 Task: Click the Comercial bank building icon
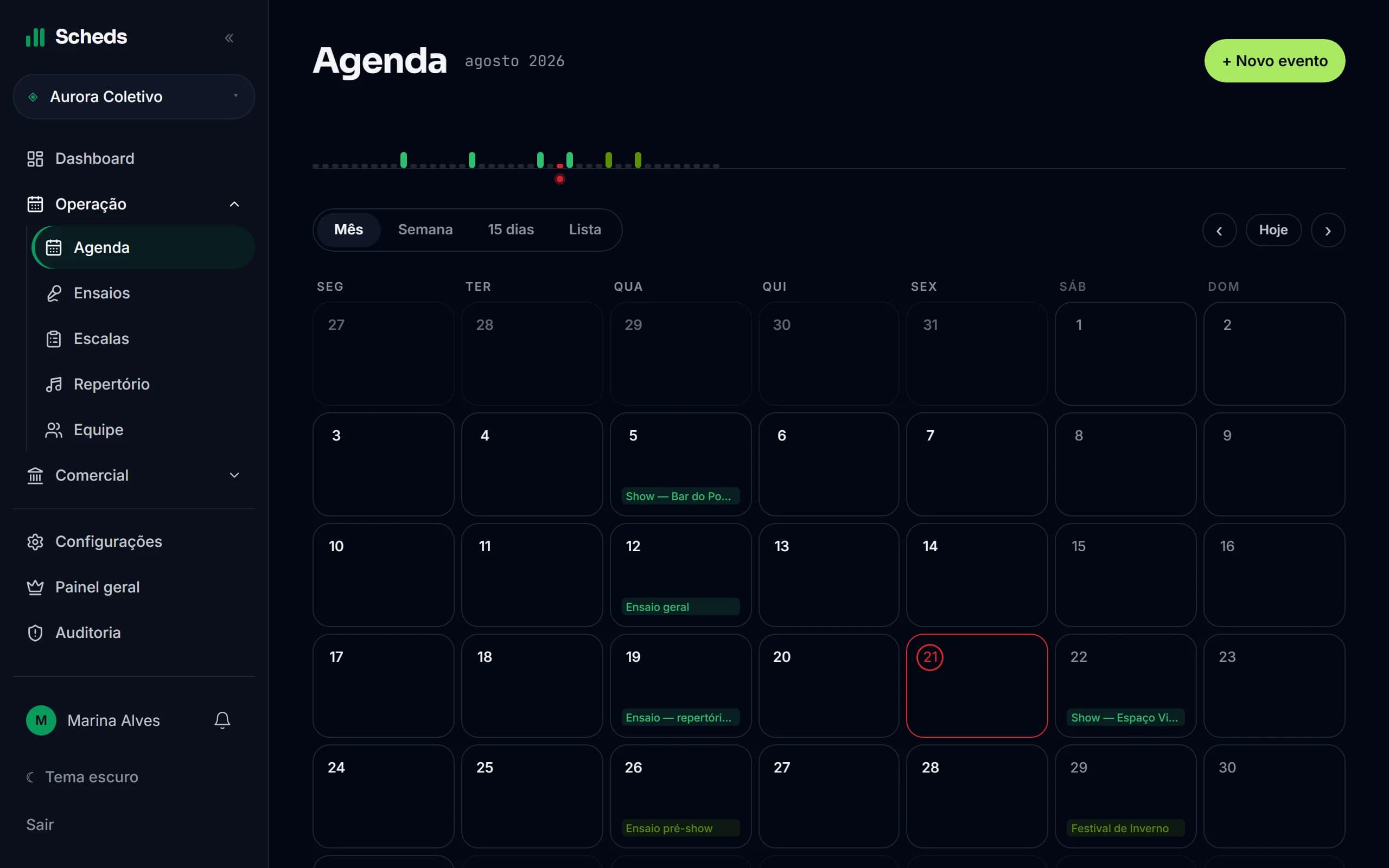35,475
